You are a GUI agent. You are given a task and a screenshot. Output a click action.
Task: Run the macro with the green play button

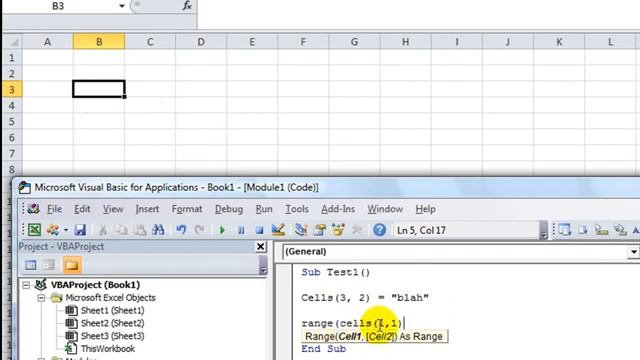pos(222,230)
